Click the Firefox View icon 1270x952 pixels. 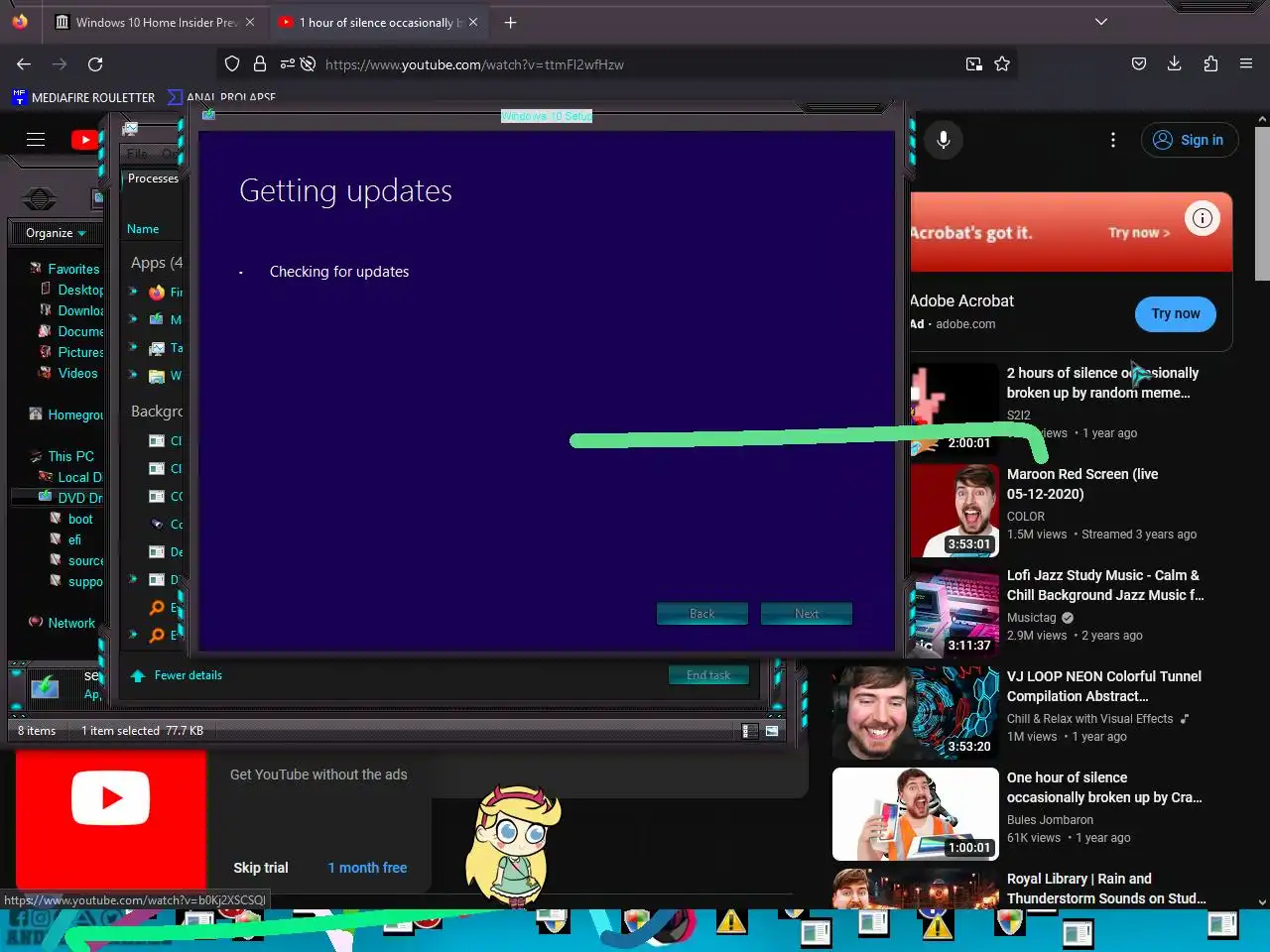(20, 22)
